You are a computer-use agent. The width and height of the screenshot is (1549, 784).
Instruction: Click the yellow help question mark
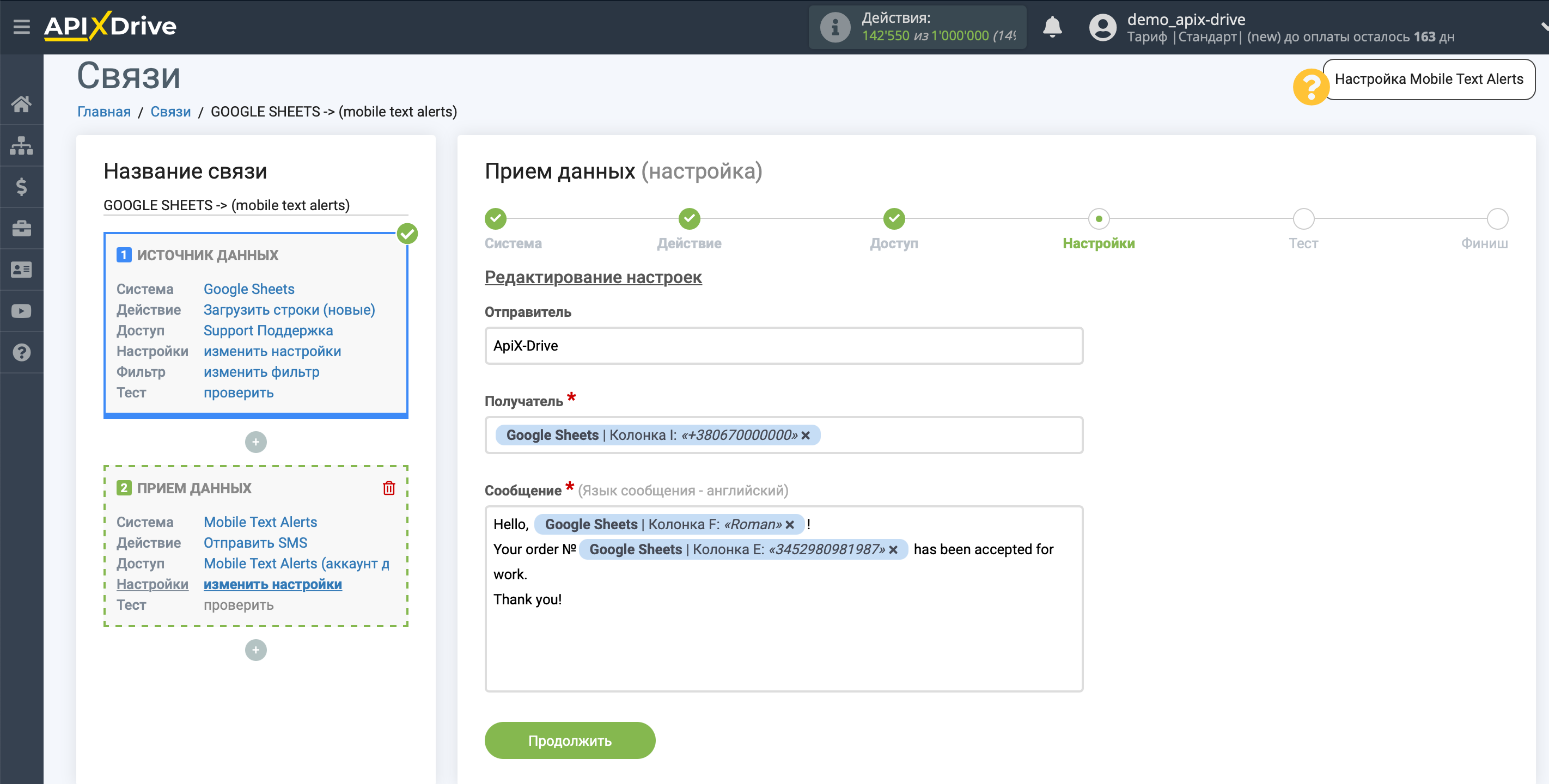pyautogui.click(x=1310, y=87)
